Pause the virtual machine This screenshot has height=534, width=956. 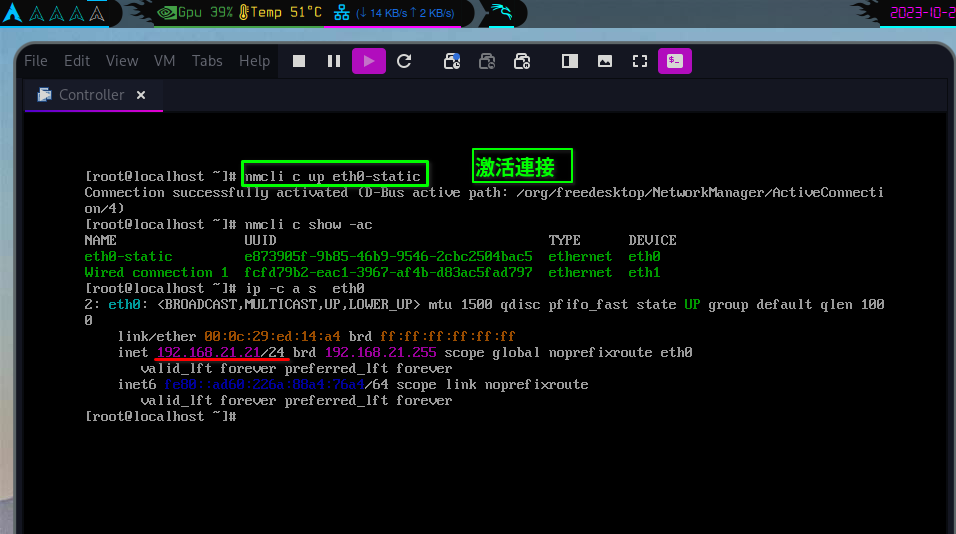[334, 61]
